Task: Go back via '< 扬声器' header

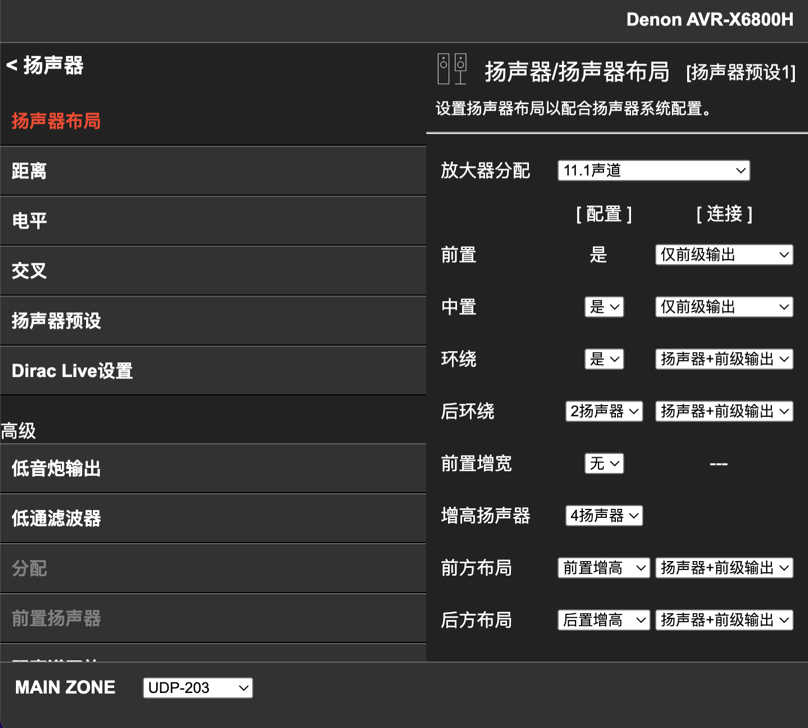Action: point(45,65)
